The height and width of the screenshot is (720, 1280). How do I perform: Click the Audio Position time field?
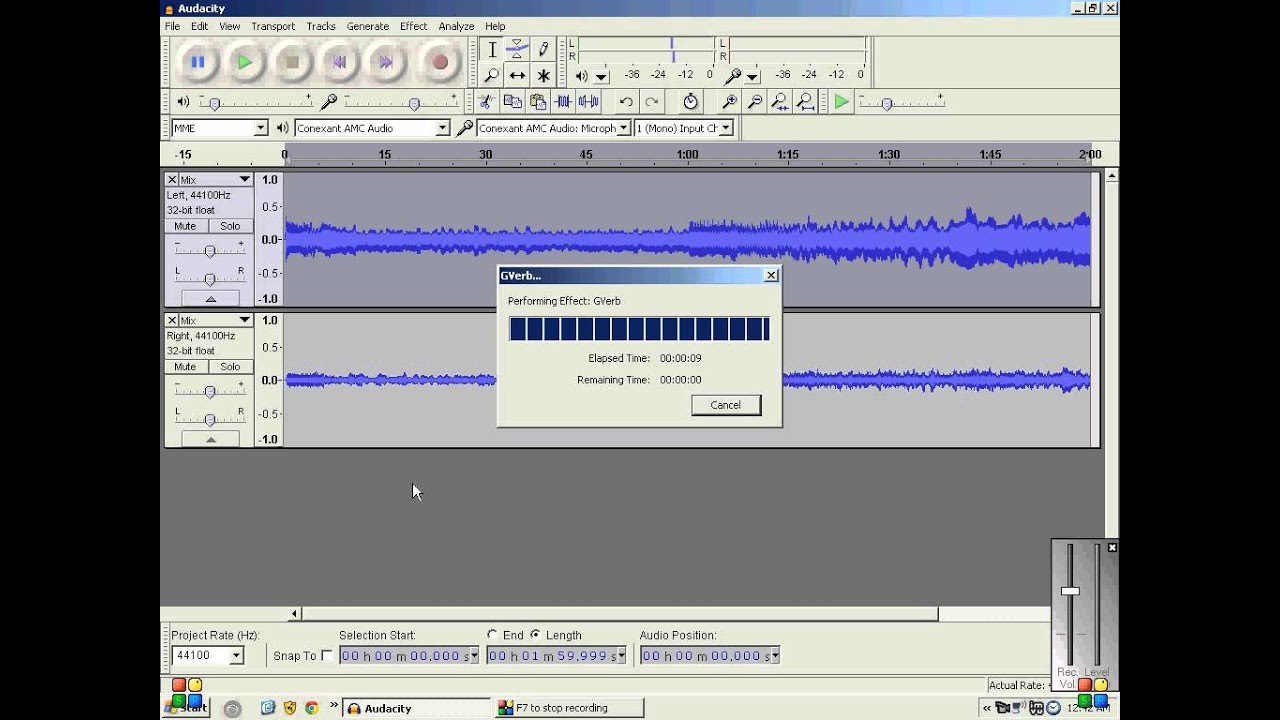tap(709, 656)
